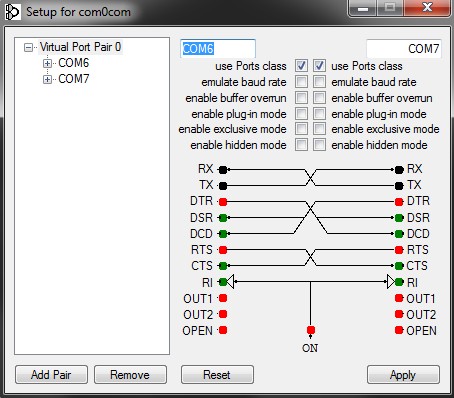Select COM7 in the port tree
The height and width of the screenshot is (398, 454).
[x=74, y=79]
